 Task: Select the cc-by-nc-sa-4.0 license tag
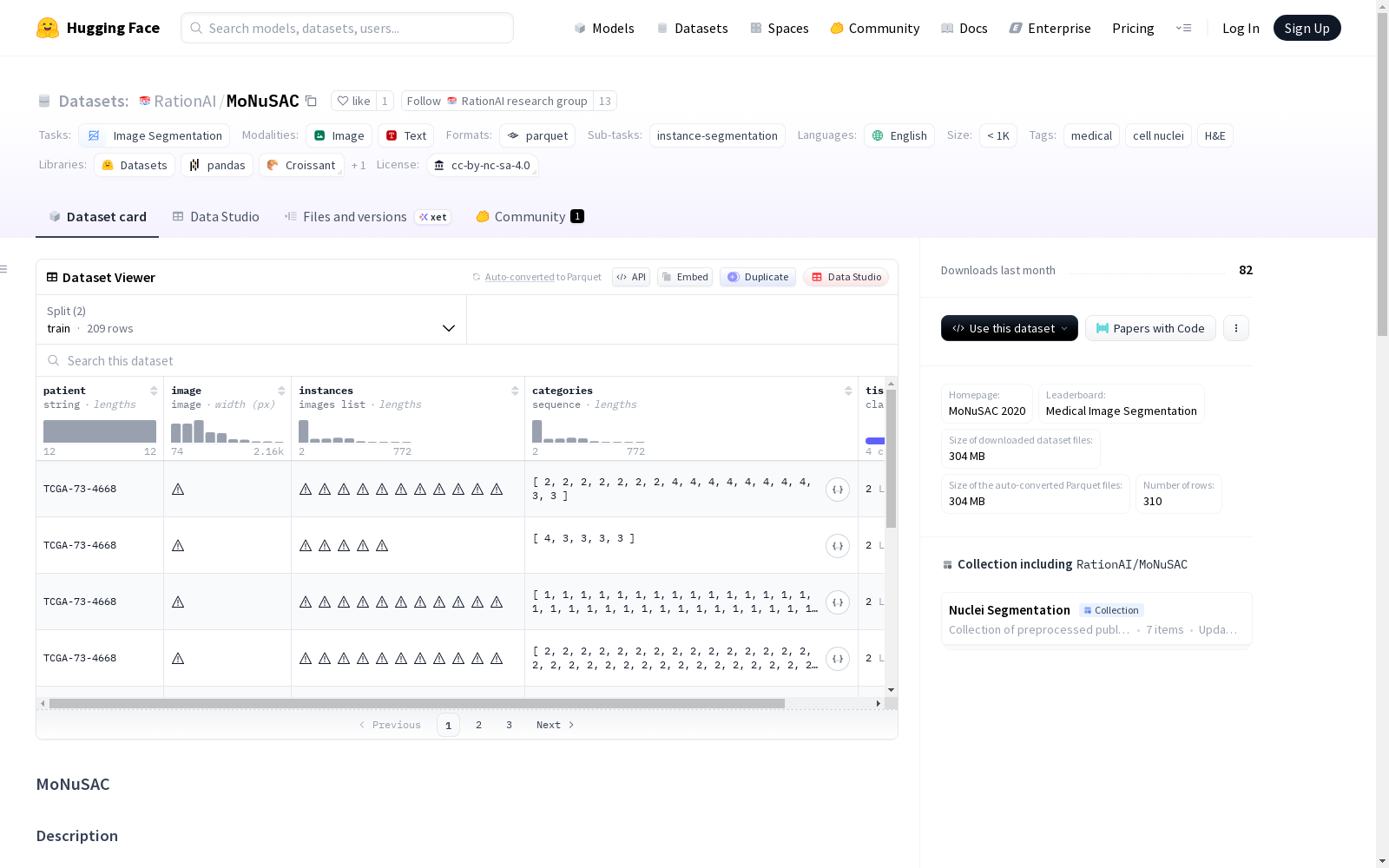(483, 165)
